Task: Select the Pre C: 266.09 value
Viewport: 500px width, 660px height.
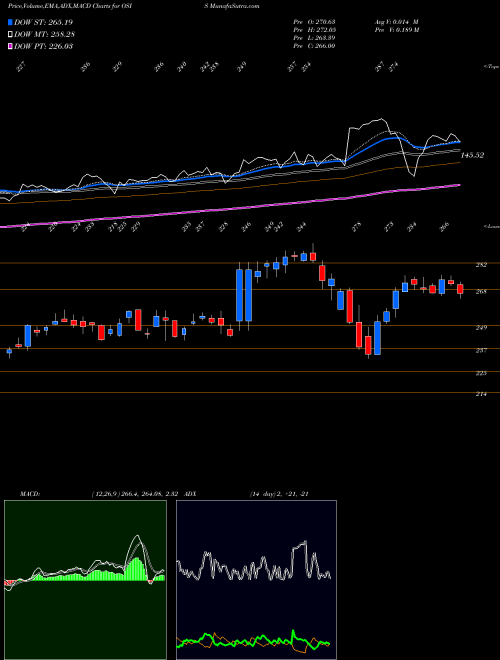Action: tap(314, 46)
